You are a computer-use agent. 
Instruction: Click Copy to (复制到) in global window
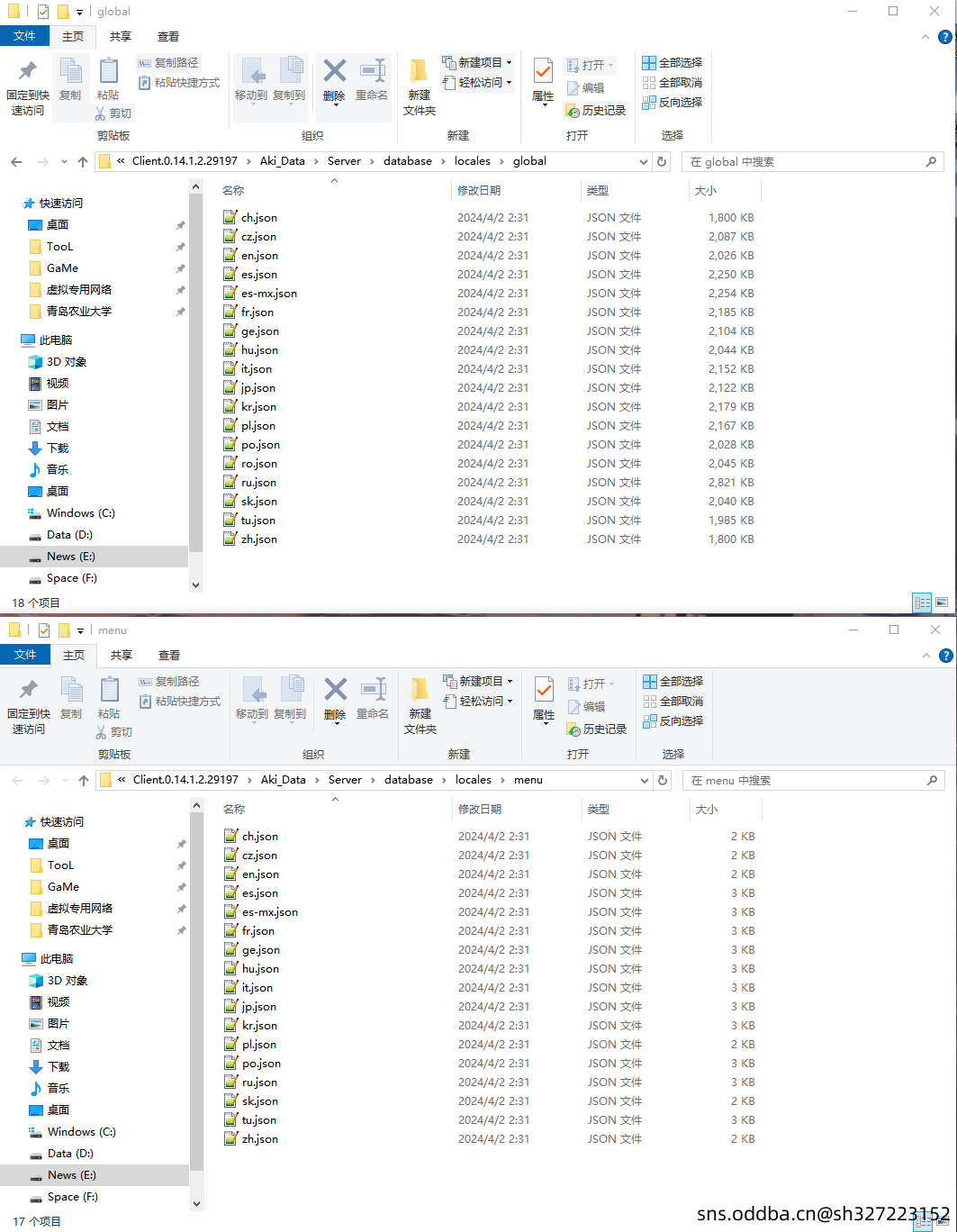pyautogui.click(x=289, y=79)
